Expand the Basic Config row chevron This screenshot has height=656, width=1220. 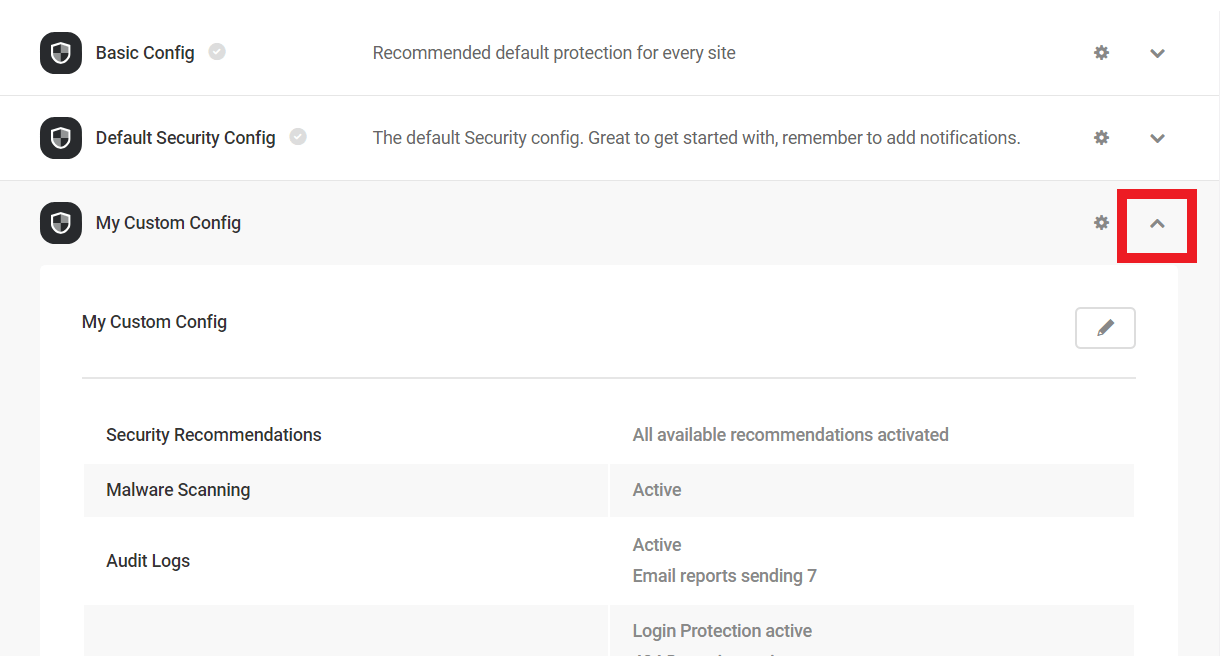tap(1157, 53)
